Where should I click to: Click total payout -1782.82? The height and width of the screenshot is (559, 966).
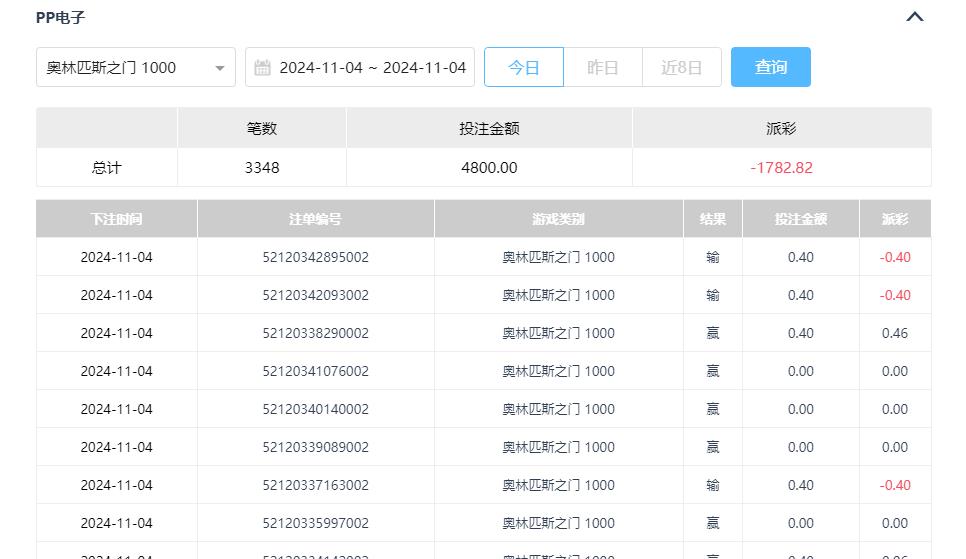coord(781,168)
